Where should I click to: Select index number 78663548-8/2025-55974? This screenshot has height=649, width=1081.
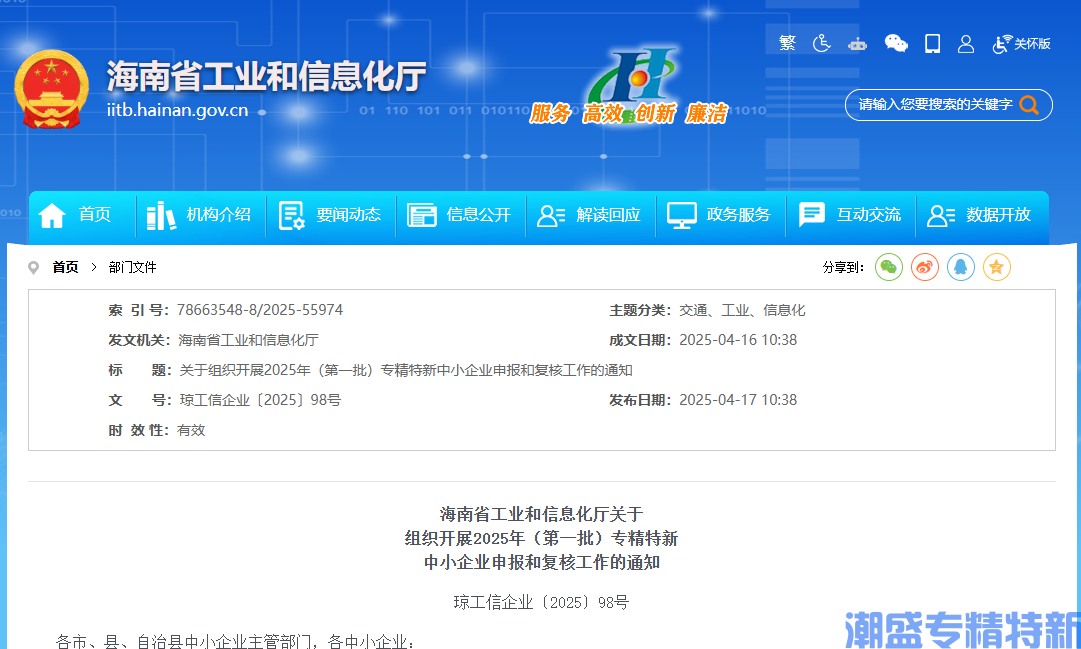(260, 310)
